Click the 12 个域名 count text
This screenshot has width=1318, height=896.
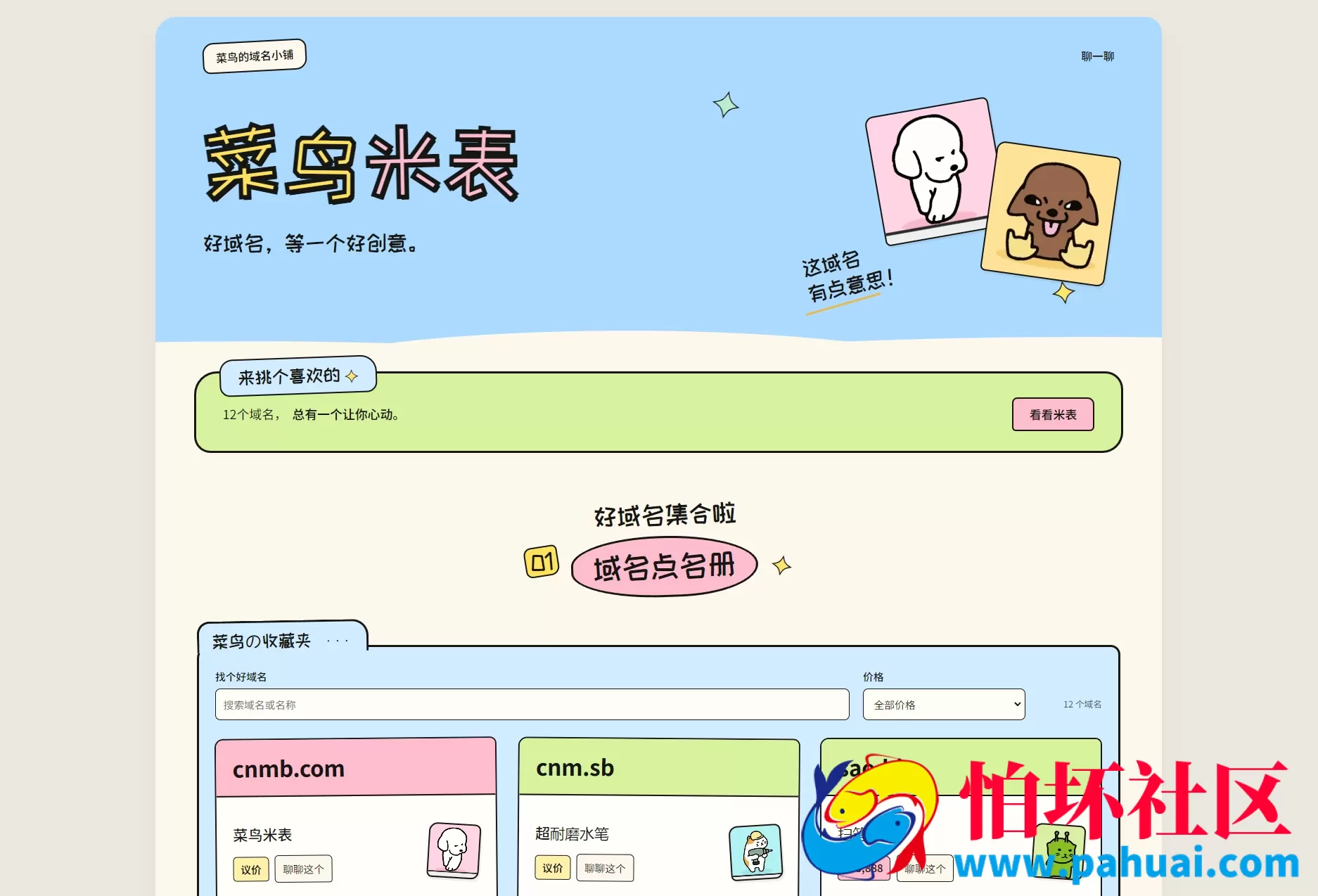click(1082, 704)
